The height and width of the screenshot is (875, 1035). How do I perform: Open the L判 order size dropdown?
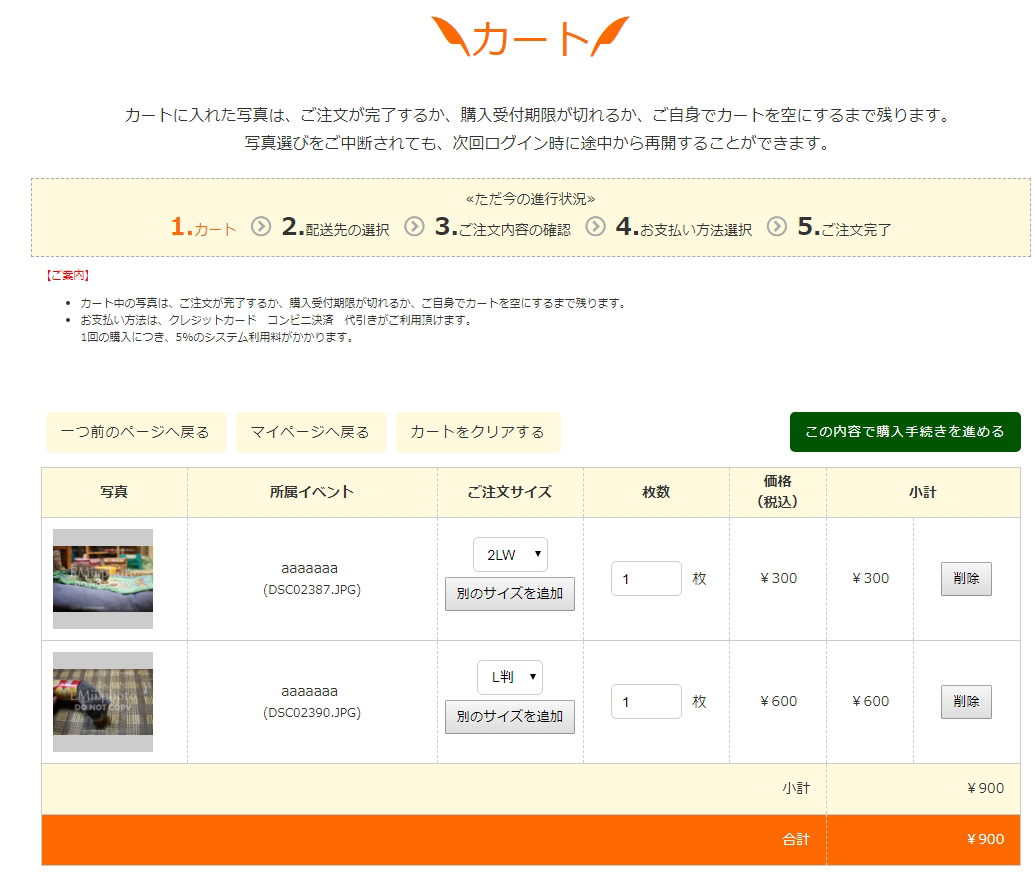(510, 678)
